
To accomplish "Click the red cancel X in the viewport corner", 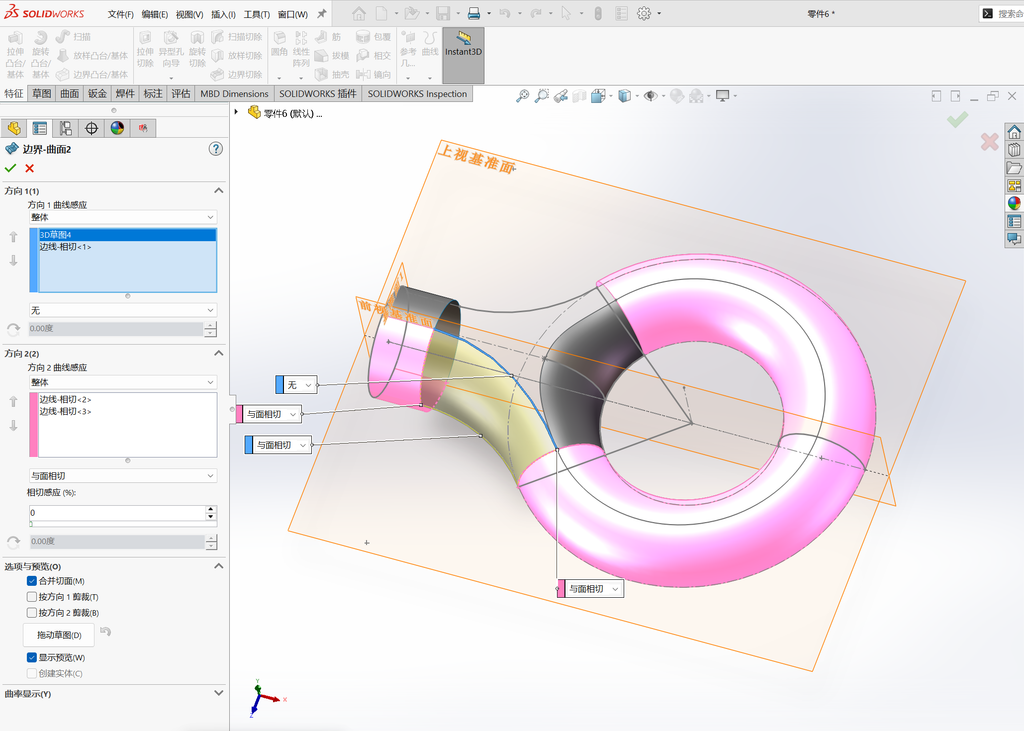I will [989, 141].
